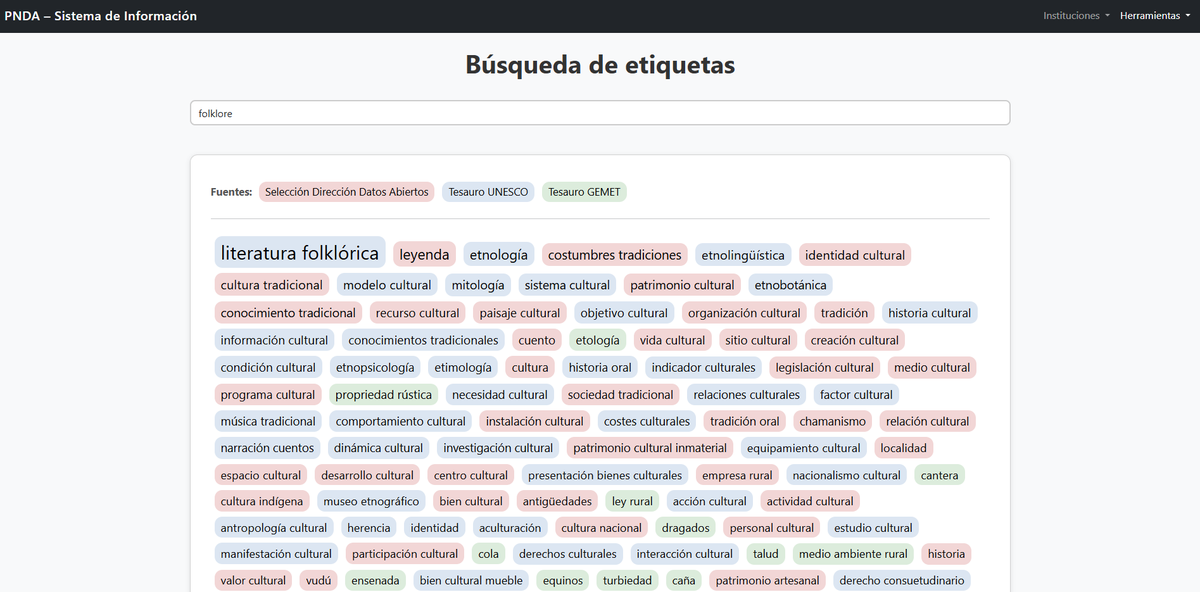
Task: Toggle Tesauro UNESCO source filter
Action: coord(488,192)
